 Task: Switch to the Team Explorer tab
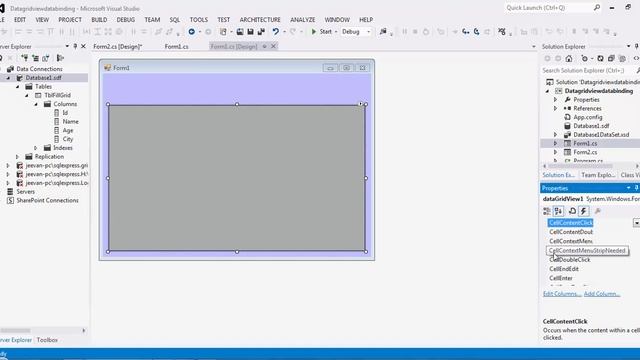pyautogui.click(x=598, y=175)
